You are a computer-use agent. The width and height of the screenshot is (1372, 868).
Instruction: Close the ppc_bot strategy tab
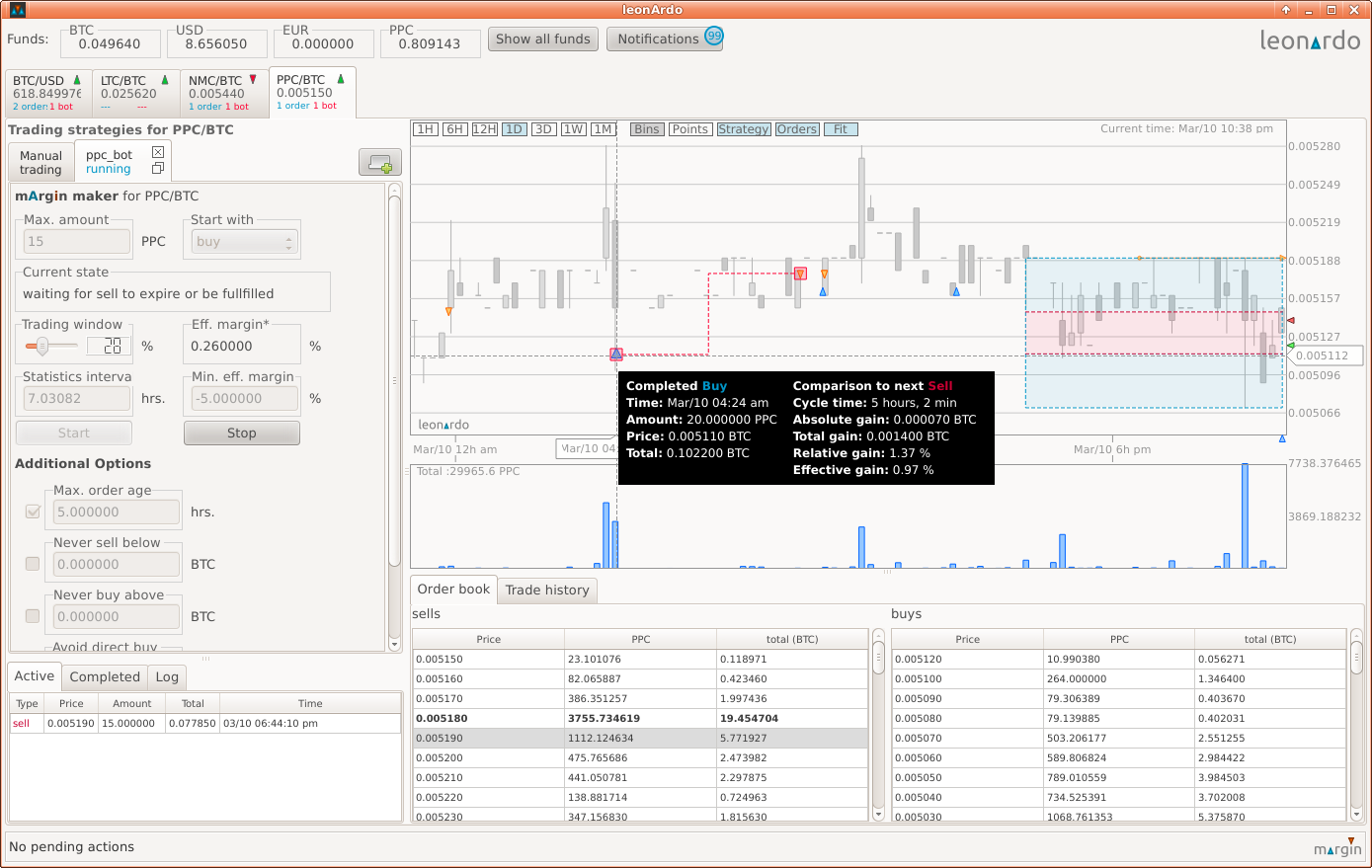pyautogui.click(x=157, y=152)
